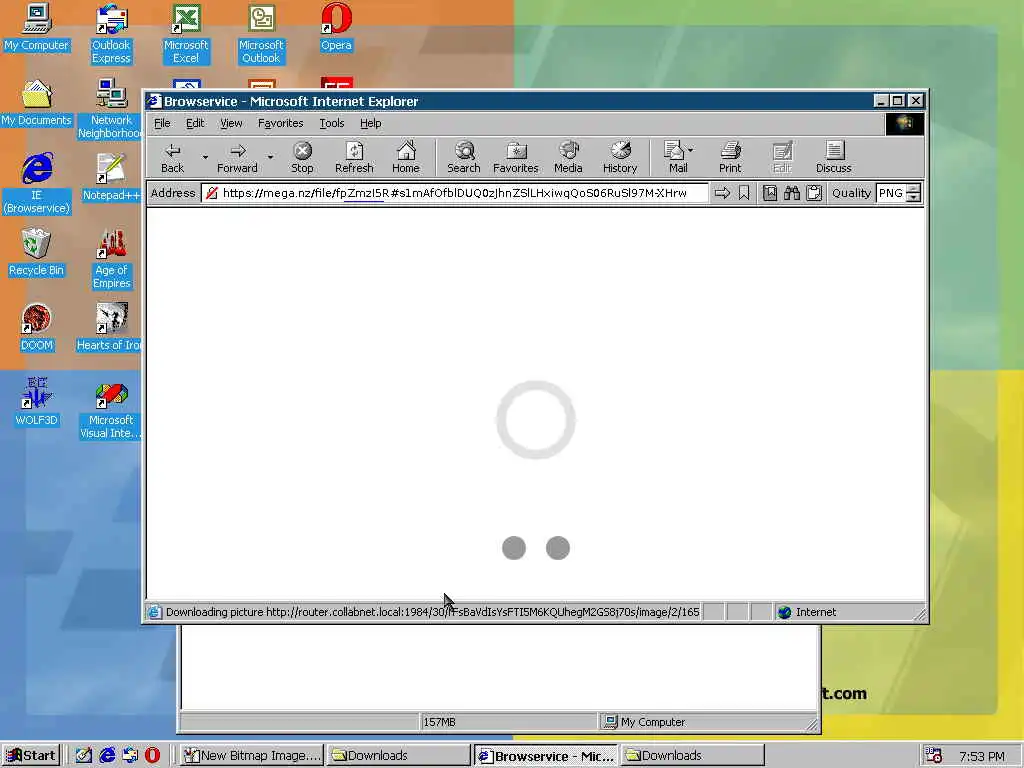Click 157MB in the Downloads window status bar
This screenshot has width=1024, height=768.
[x=439, y=722]
